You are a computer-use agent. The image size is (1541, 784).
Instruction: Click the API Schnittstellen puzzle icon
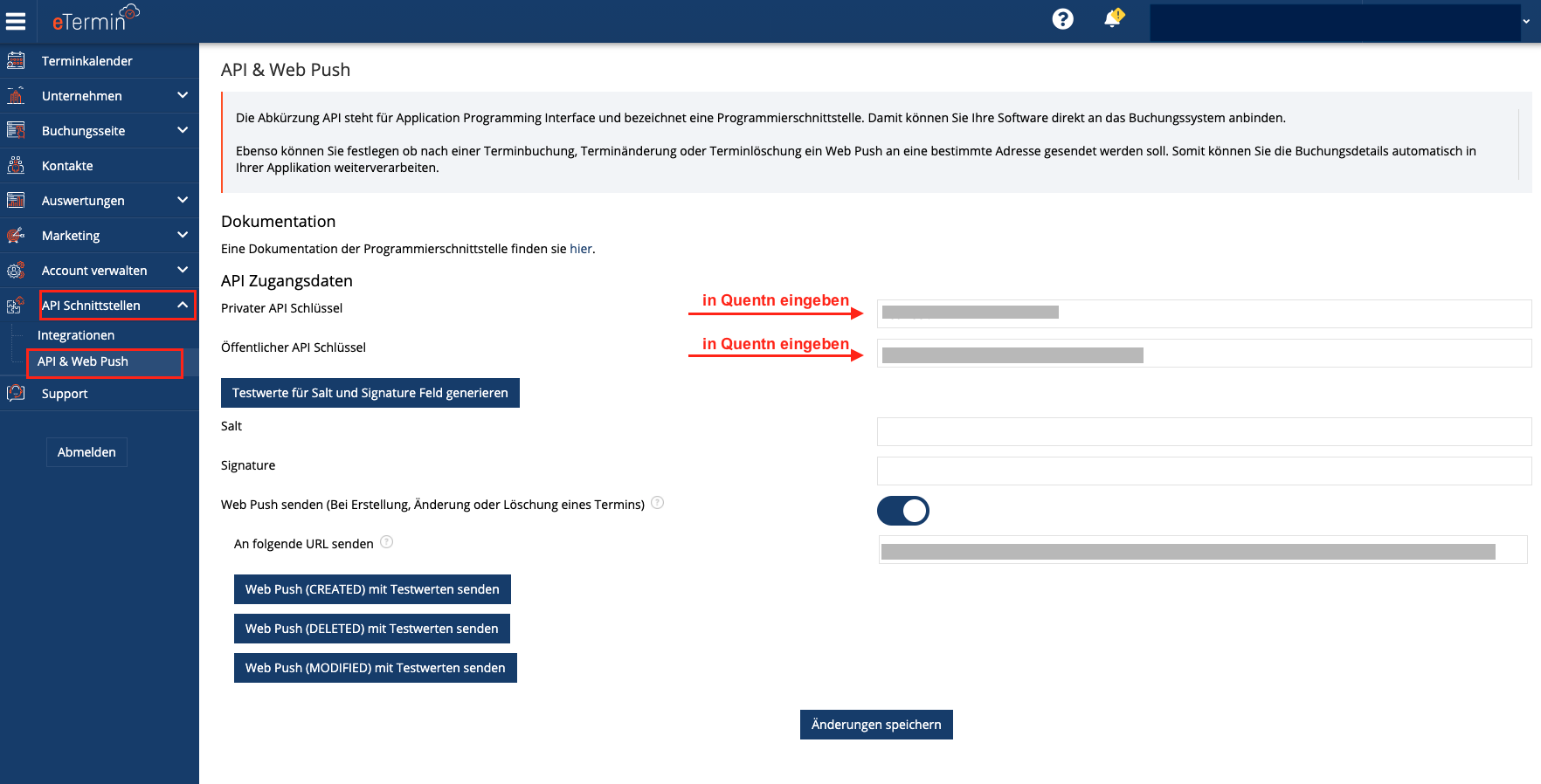[x=16, y=305]
